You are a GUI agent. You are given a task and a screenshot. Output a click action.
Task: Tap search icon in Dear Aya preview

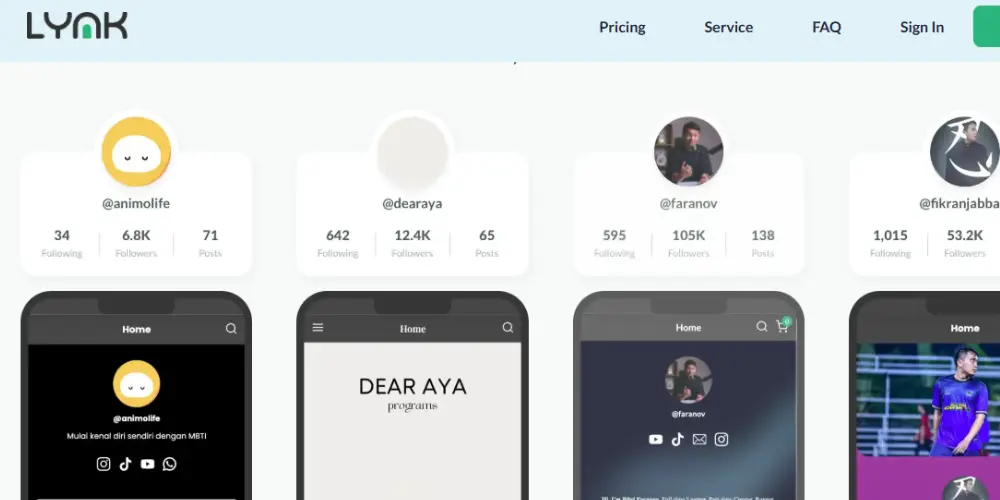pos(508,327)
